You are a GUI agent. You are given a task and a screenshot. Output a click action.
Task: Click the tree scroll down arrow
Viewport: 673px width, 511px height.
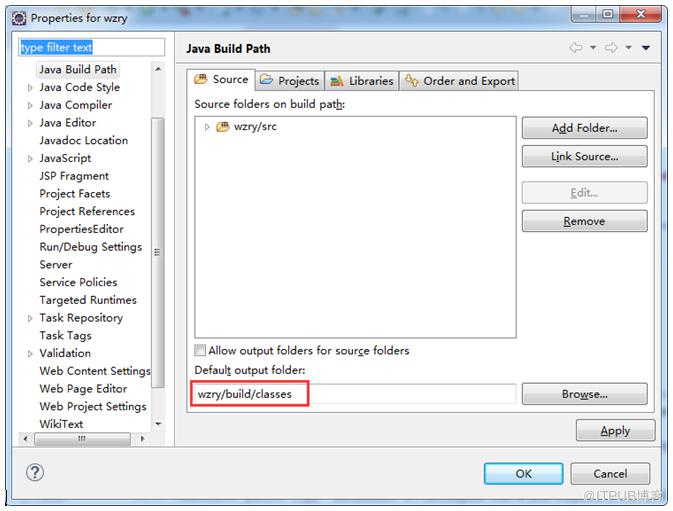coord(158,424)
